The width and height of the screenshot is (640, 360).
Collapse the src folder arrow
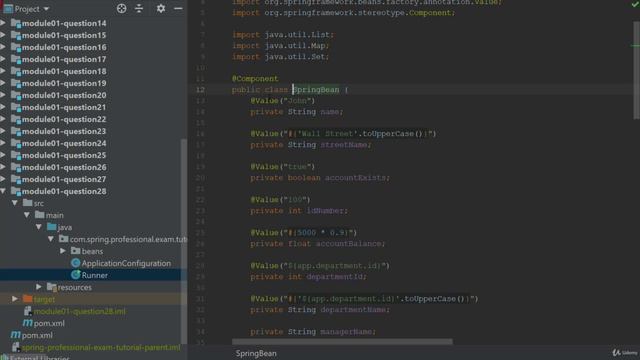[15, 203]
